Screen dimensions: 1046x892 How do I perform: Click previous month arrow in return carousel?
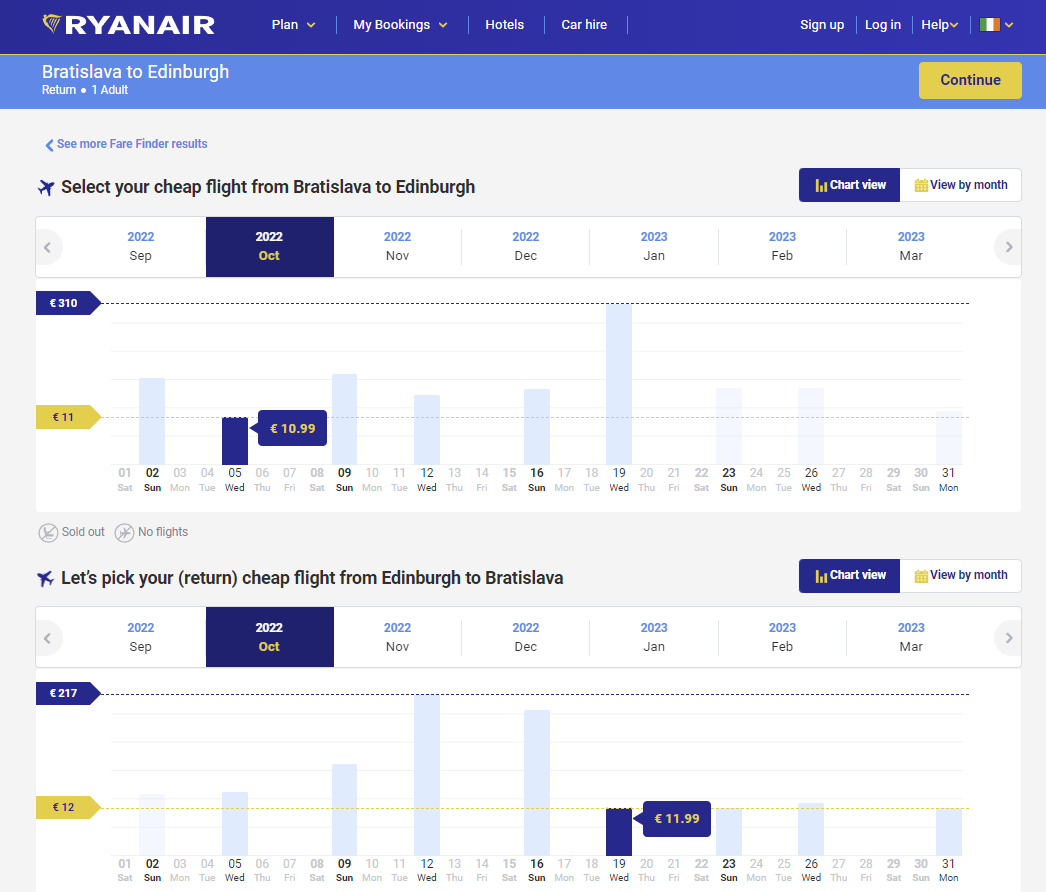[48, 638]
